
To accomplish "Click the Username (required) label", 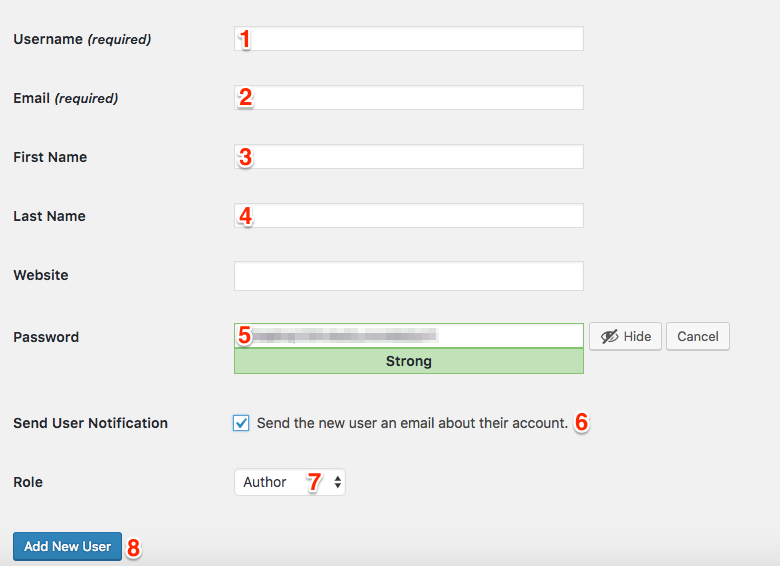I will click(82, 39).
